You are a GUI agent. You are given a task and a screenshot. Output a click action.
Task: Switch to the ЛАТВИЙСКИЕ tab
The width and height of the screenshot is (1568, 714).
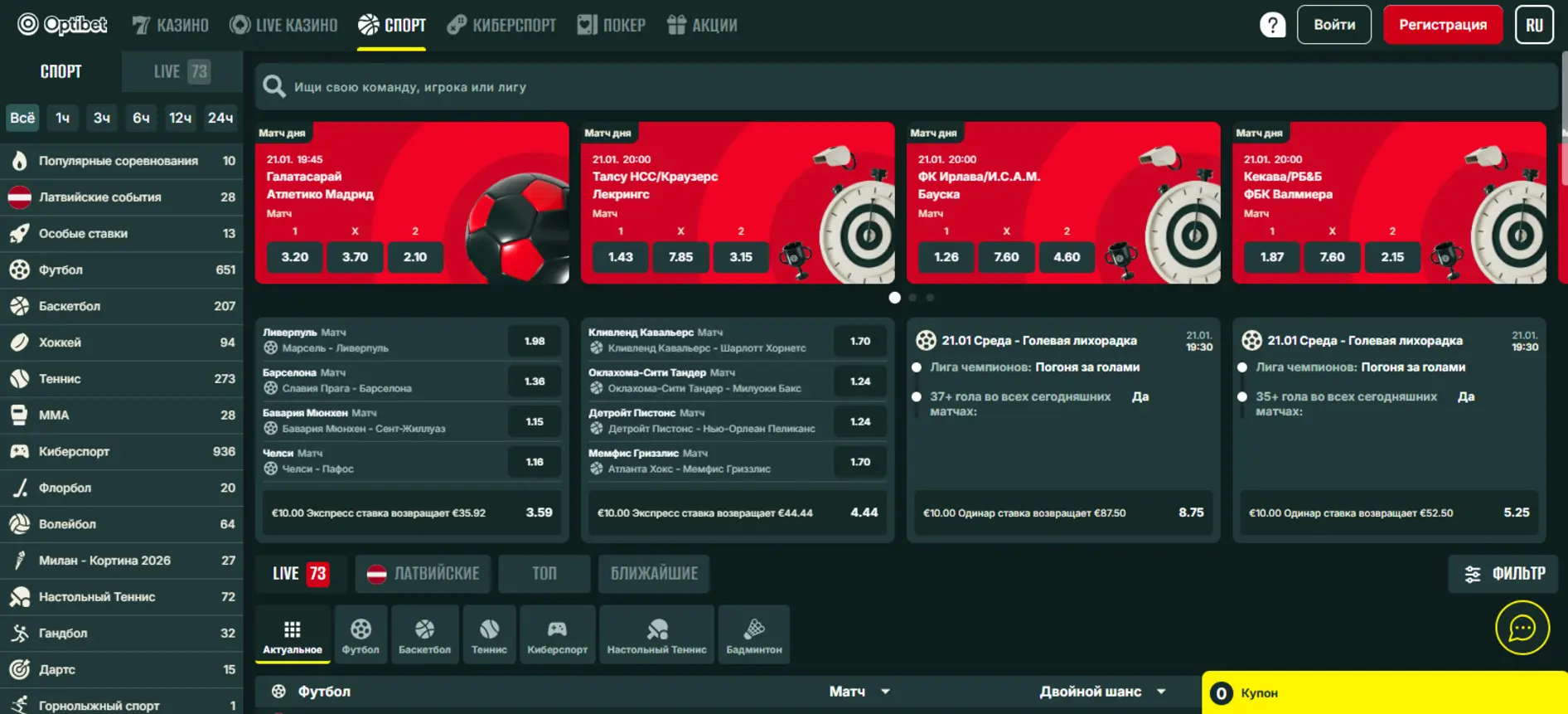tap(423, 574)
